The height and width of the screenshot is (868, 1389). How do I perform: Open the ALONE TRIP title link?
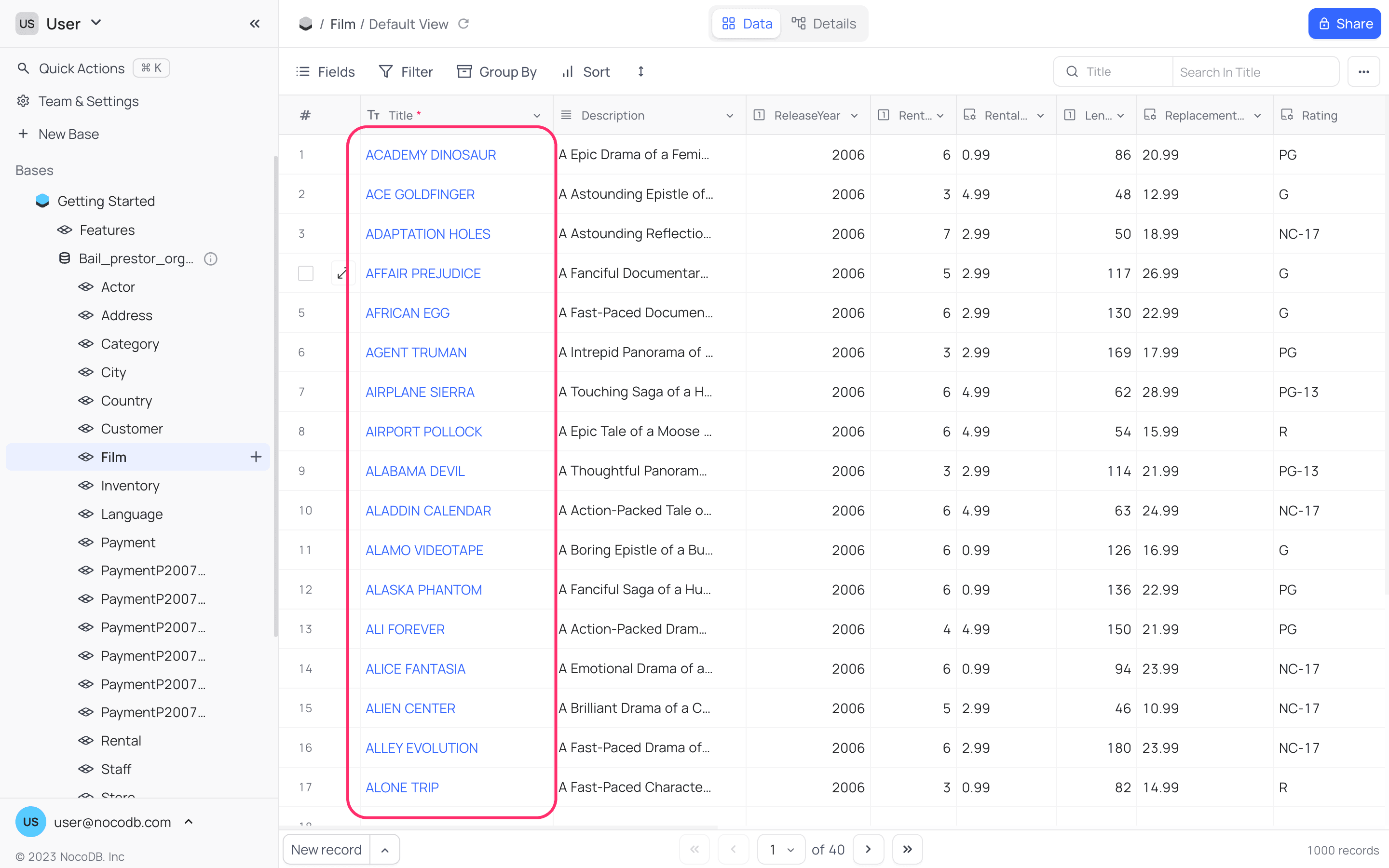click(402, 787)
